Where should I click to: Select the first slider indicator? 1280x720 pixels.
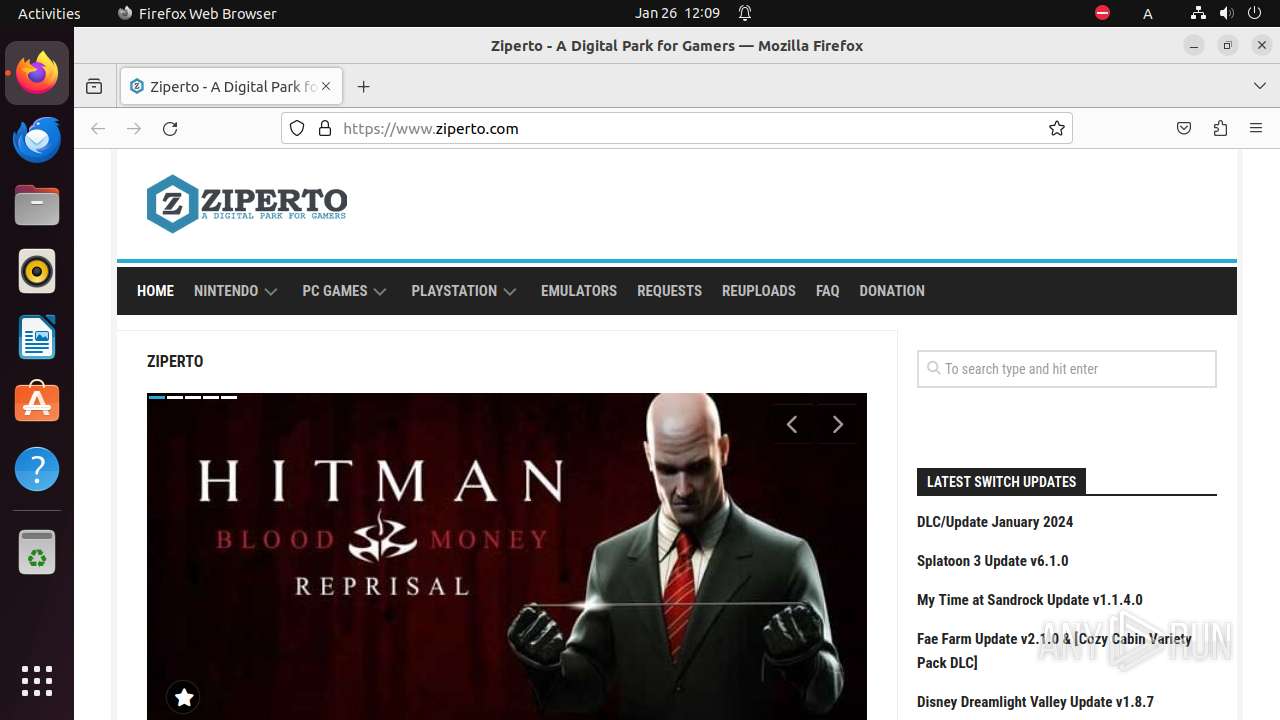(156, 397)
